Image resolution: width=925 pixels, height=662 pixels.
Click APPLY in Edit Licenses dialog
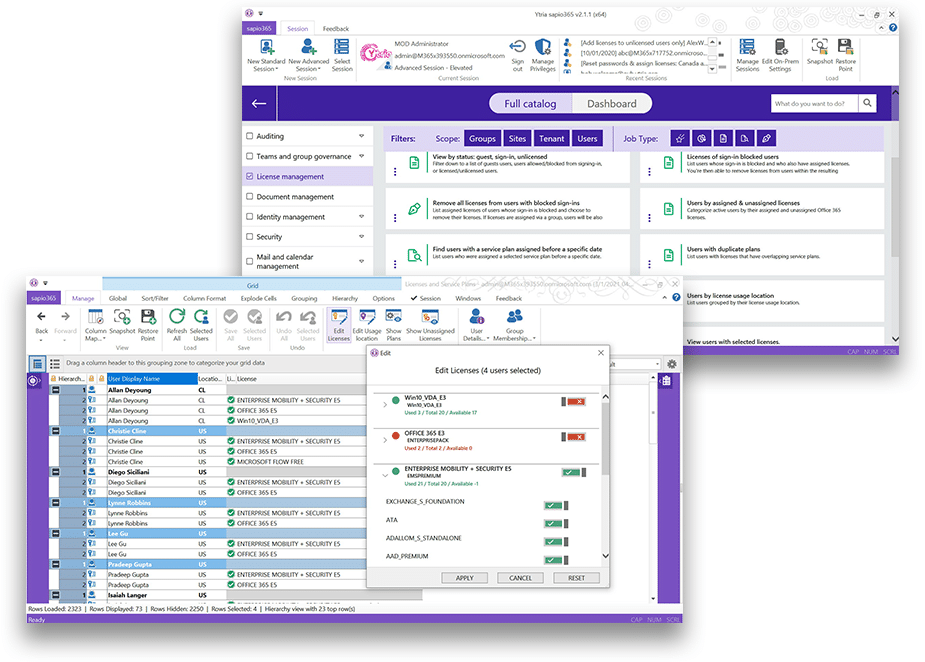(x=465, y=578)
